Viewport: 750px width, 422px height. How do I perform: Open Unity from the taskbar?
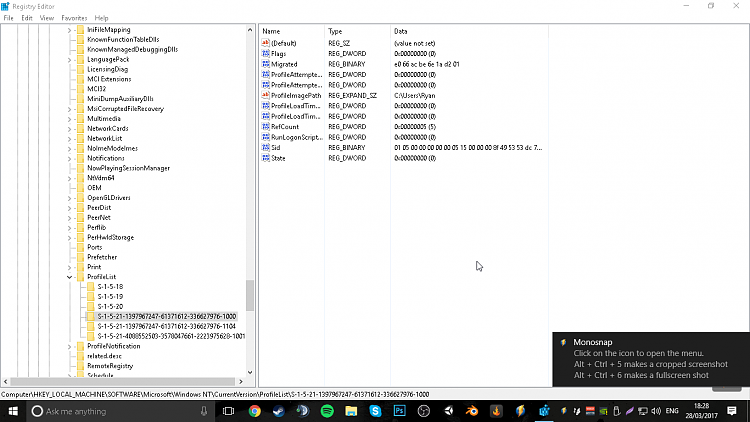[x=448, y=411]
